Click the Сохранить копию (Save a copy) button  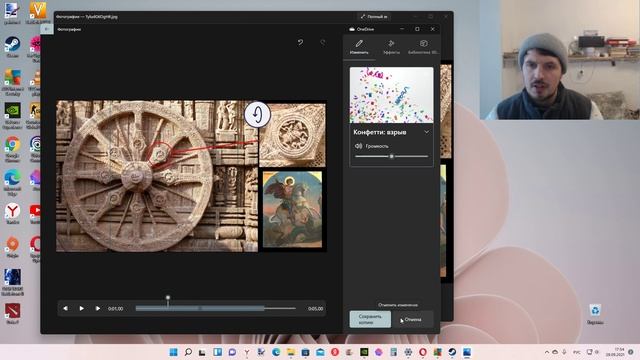(370, 319)
